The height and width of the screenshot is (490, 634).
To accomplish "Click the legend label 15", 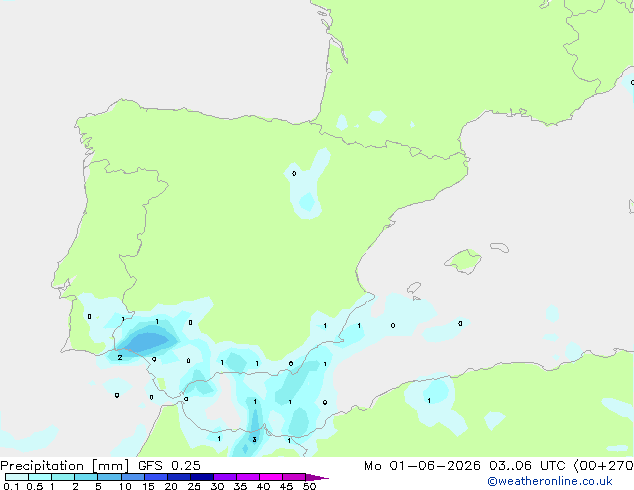I will [148, 486].
